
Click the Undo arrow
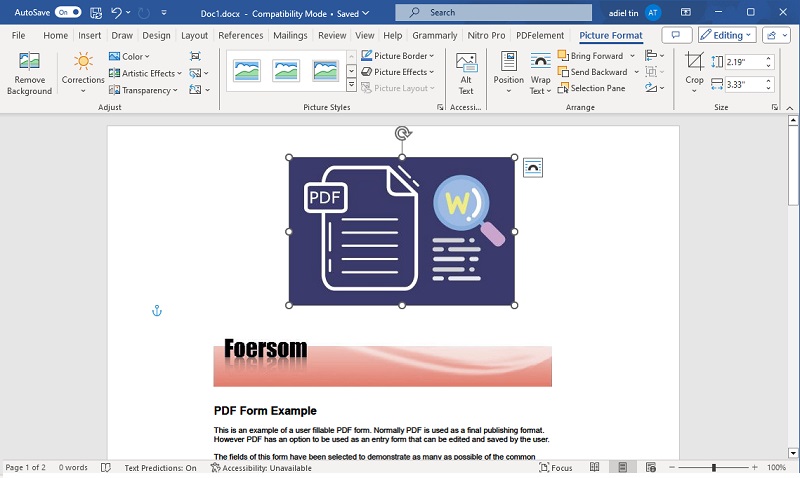[116, 13]
